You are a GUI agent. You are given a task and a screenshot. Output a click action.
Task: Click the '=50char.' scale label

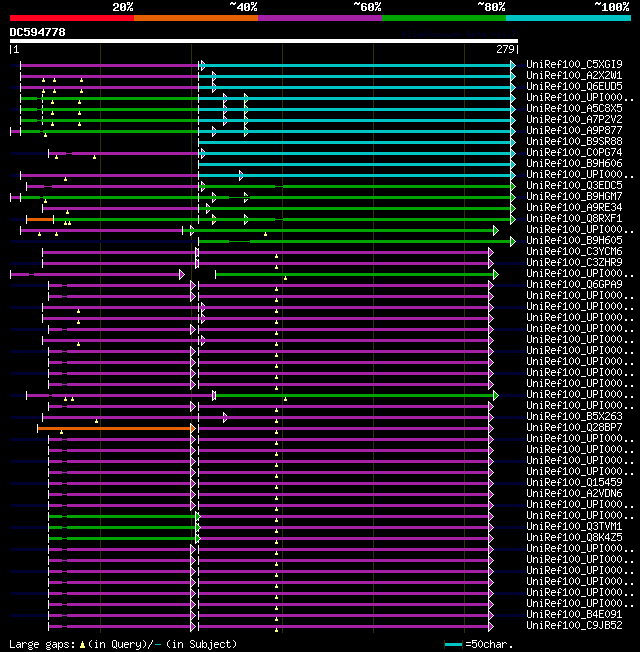click(489, 645)
